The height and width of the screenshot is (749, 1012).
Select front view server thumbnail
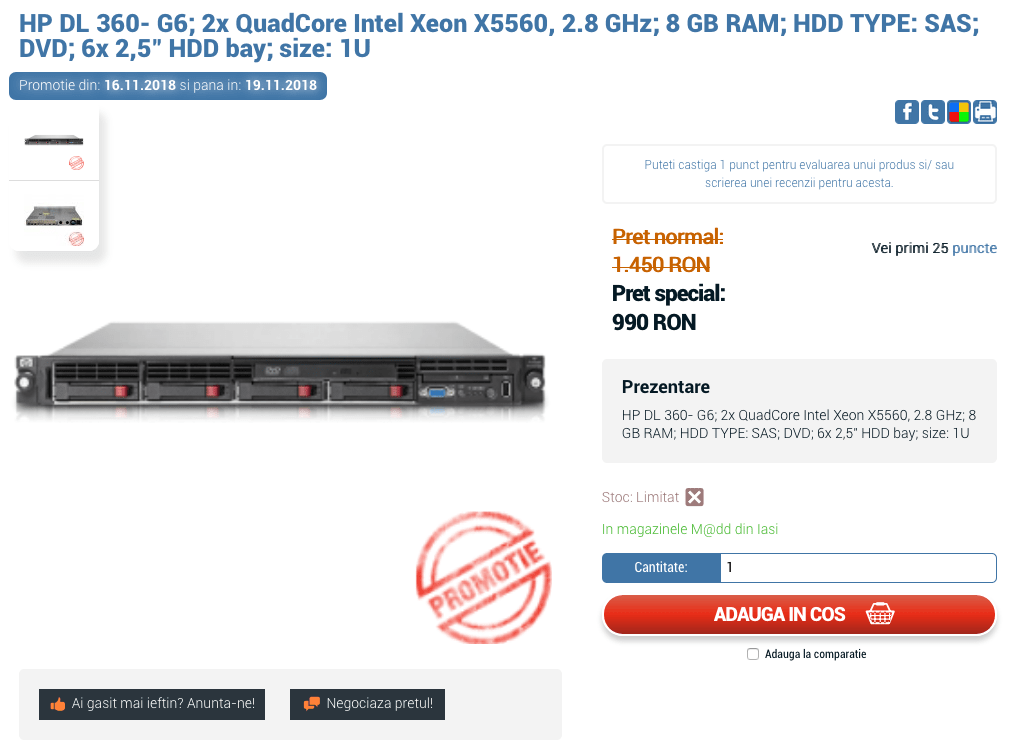(x=54, y=145)
